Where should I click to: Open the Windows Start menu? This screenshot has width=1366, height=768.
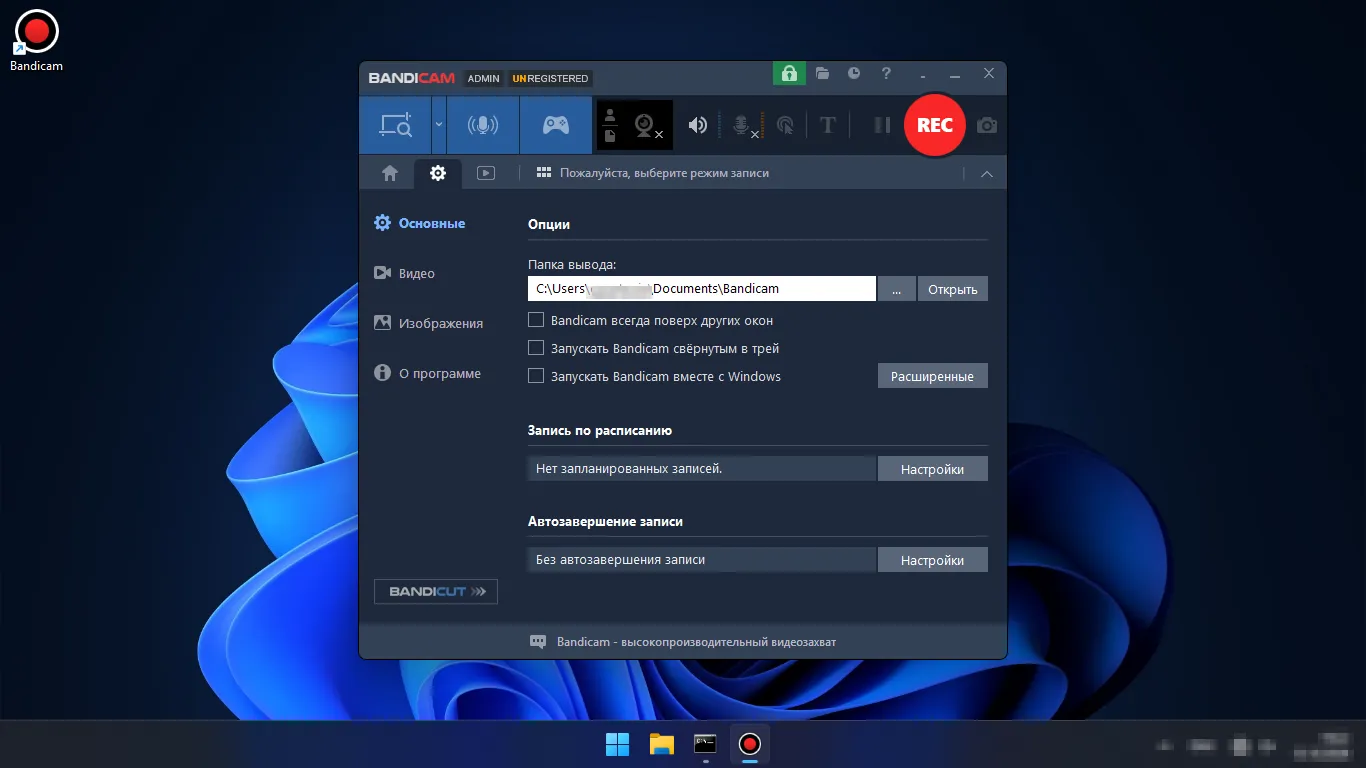[x=618, y=744]
